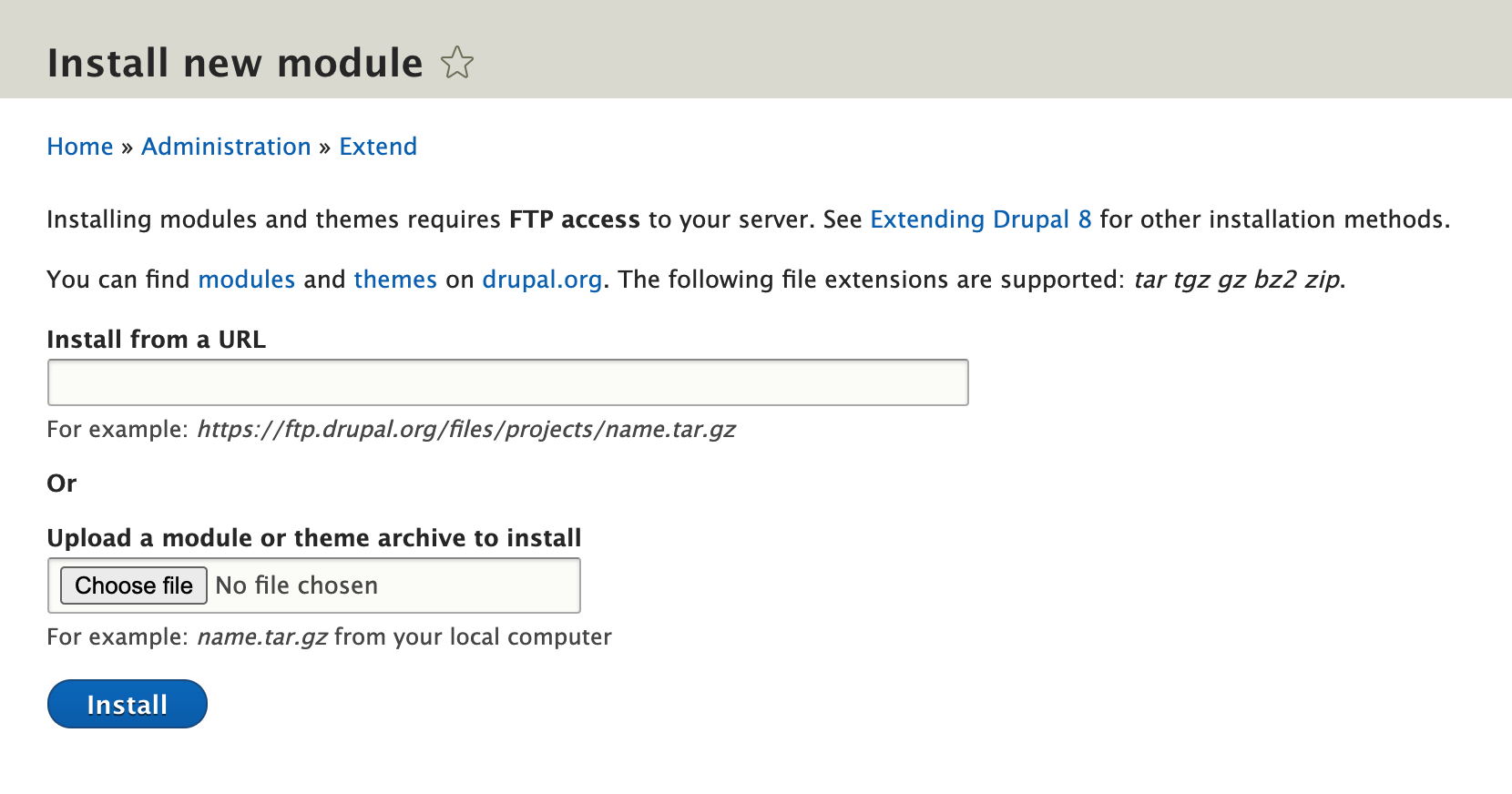Viewport: 1512px width, 794px height.
Task: Navigate to Home via breadcrumb
Action: coord(79,147)
